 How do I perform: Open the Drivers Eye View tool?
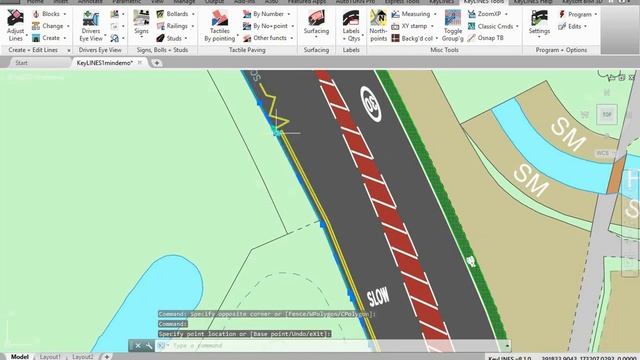click(x=91, y=26)
